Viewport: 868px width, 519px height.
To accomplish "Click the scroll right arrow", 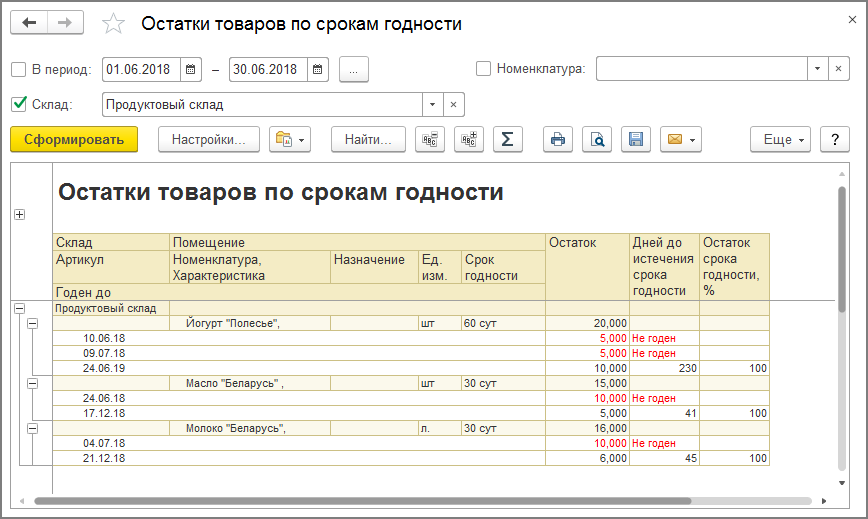I will pos(824,501).
